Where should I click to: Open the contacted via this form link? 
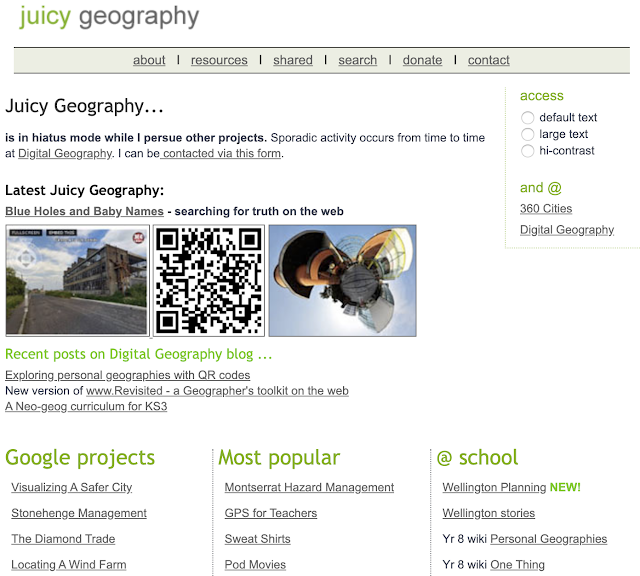tap(221, 153)
